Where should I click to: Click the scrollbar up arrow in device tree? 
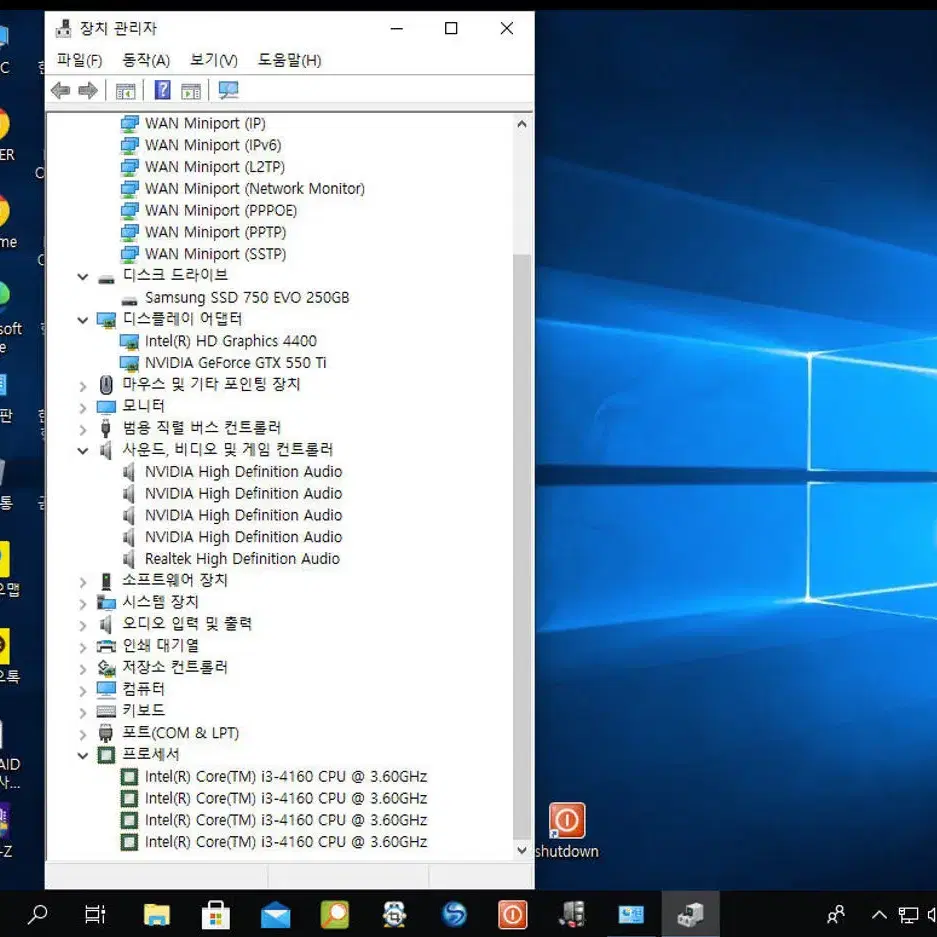[x=522, y=124]
